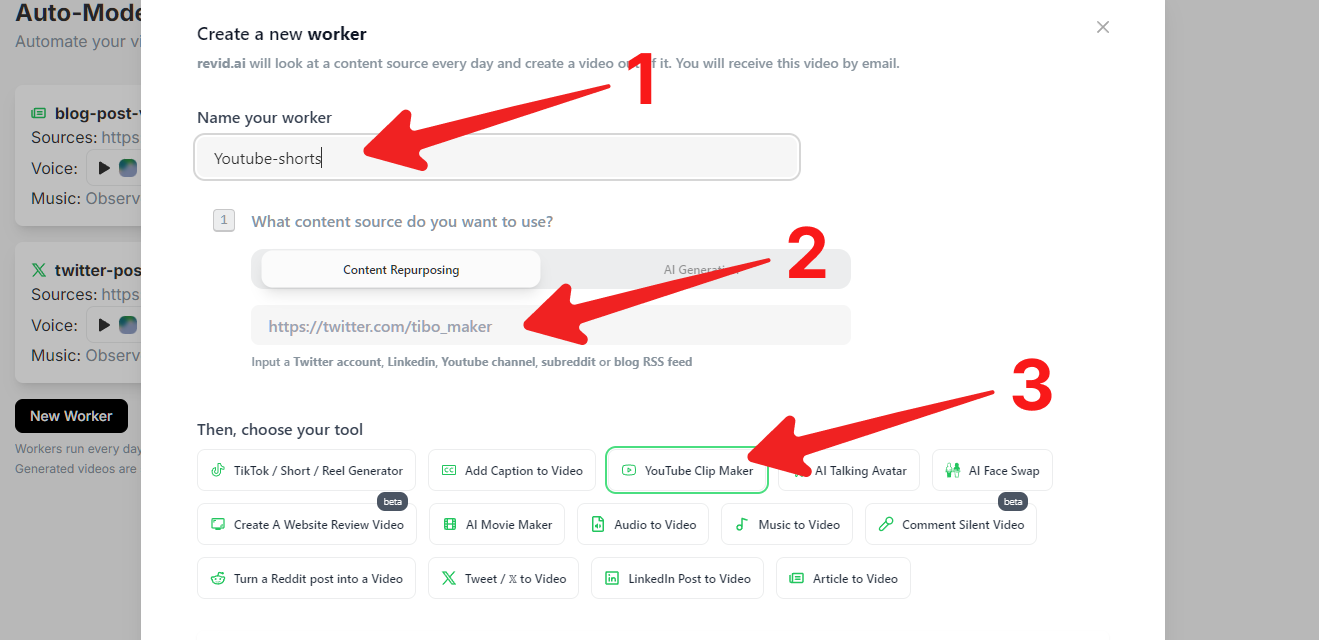Image resolution: width=1319 pixels, height=640 pixels.
Task: Choose the YouTube Clip Maker tool
Action: (686, 470)
